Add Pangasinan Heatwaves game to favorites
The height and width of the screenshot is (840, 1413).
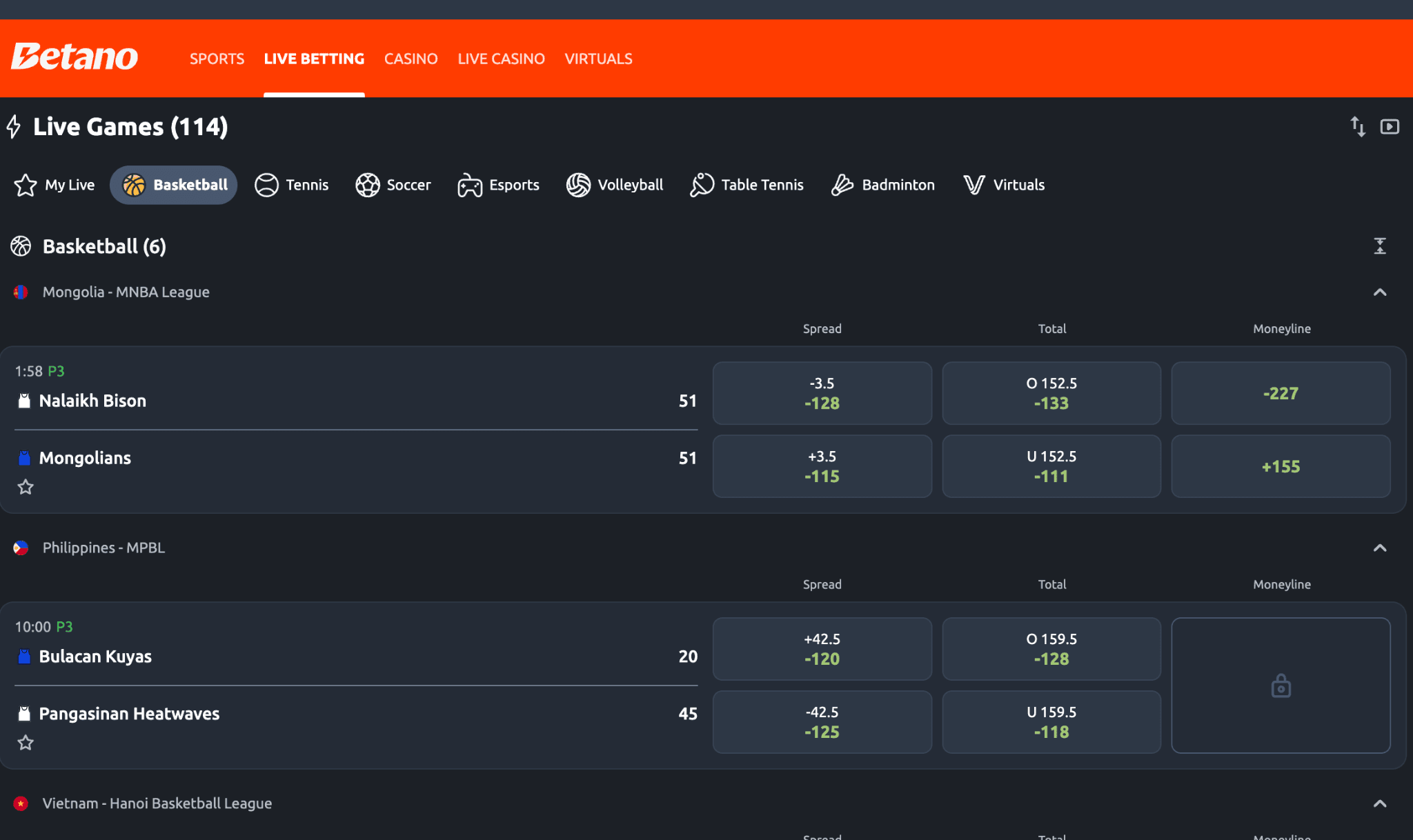tap(26, 743)
